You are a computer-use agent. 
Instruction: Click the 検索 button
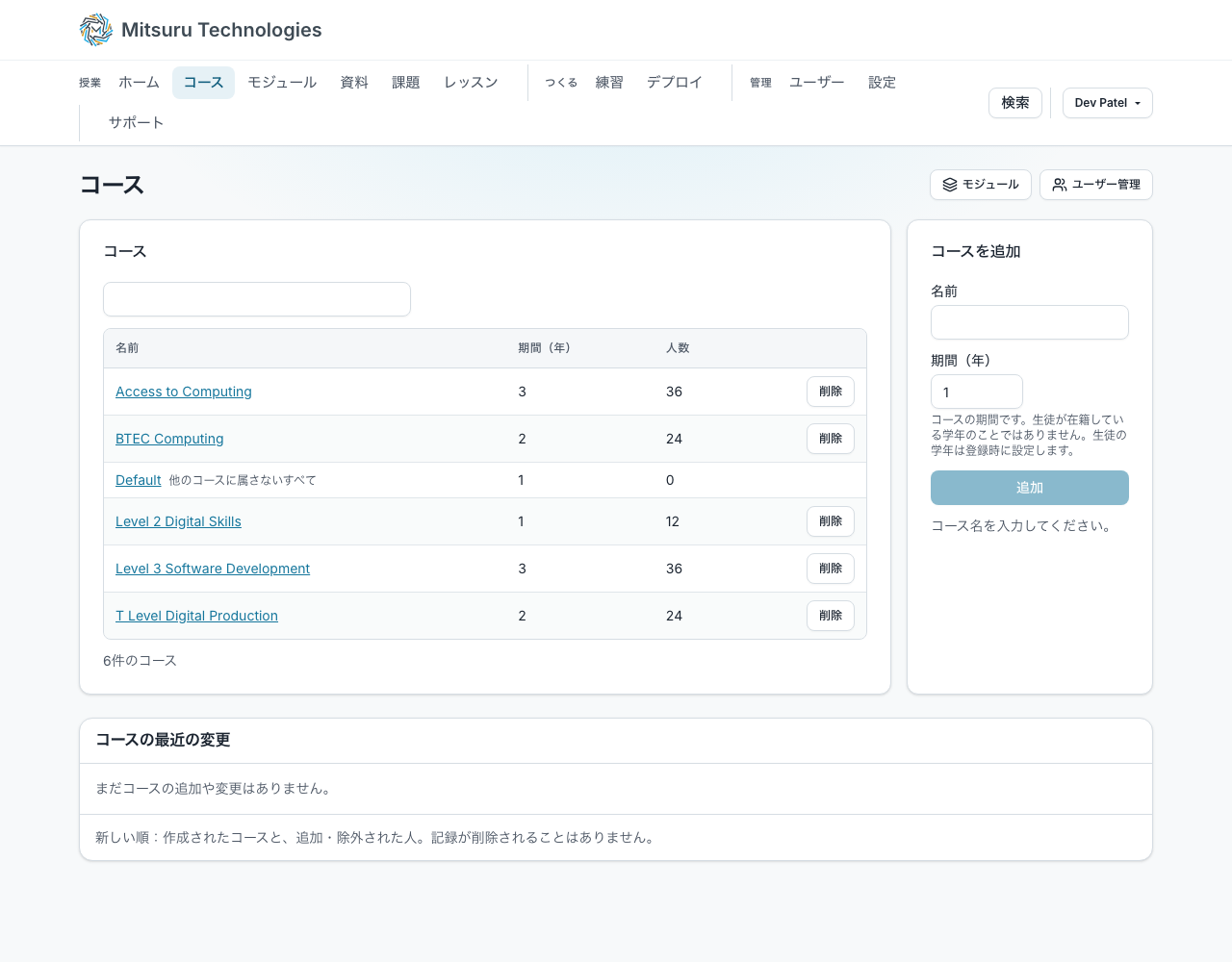tap(1015, 103)
